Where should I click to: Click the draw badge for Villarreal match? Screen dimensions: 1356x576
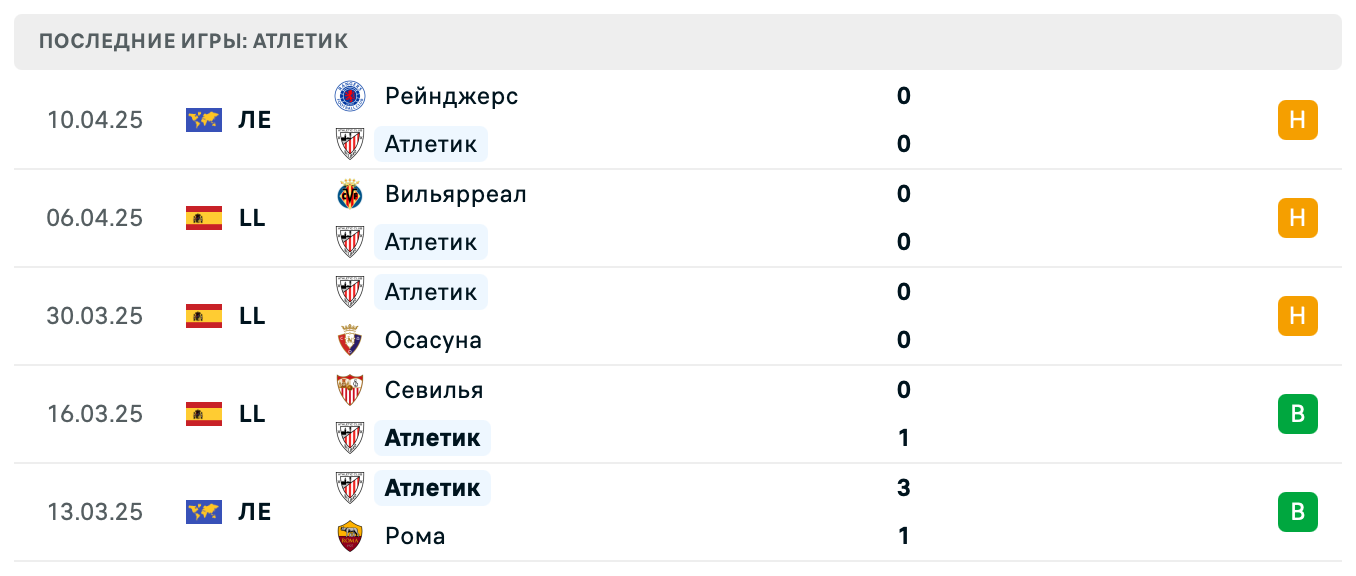point(1297,218)
